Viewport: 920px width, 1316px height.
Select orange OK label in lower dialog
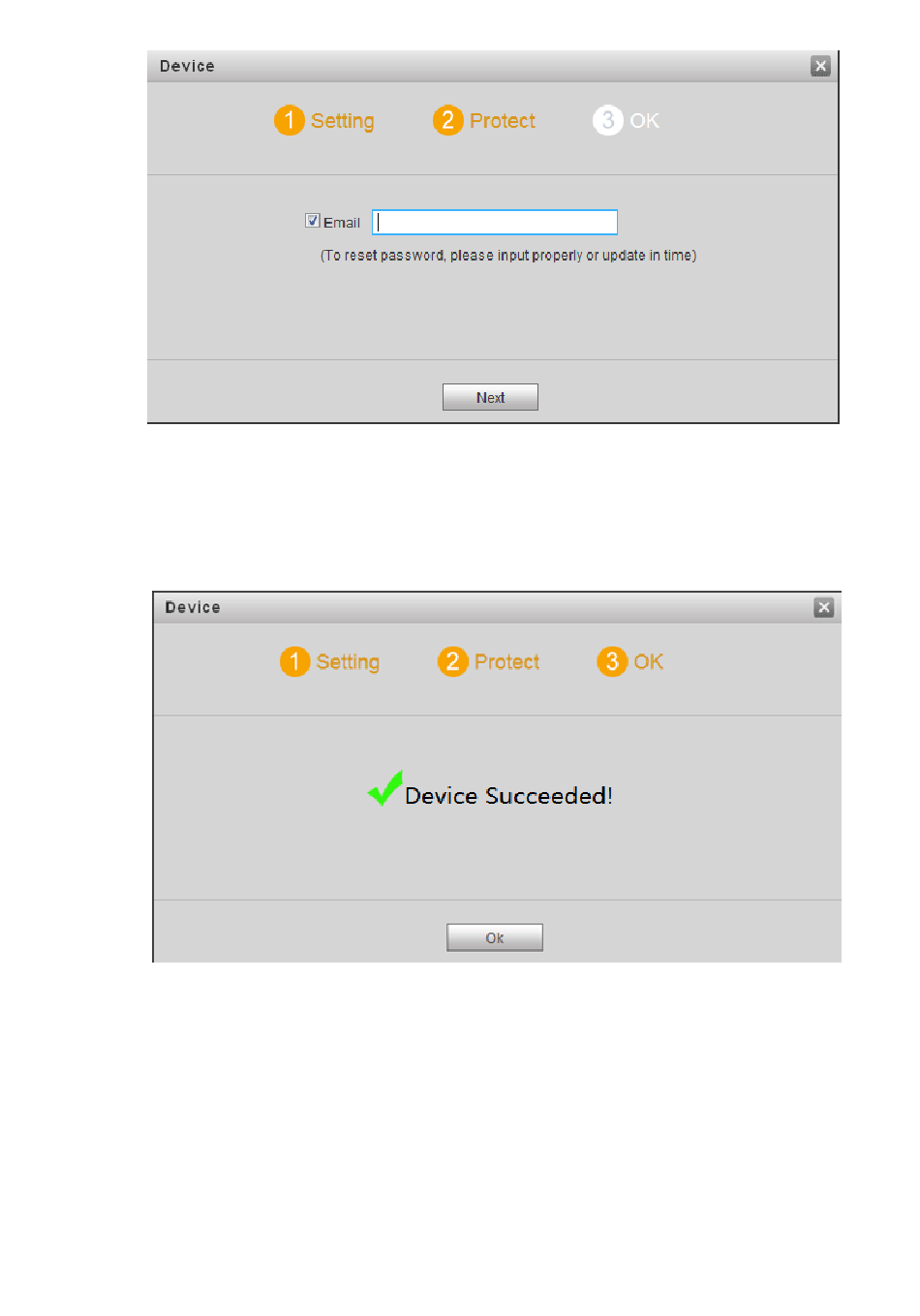tap(649, 662)
